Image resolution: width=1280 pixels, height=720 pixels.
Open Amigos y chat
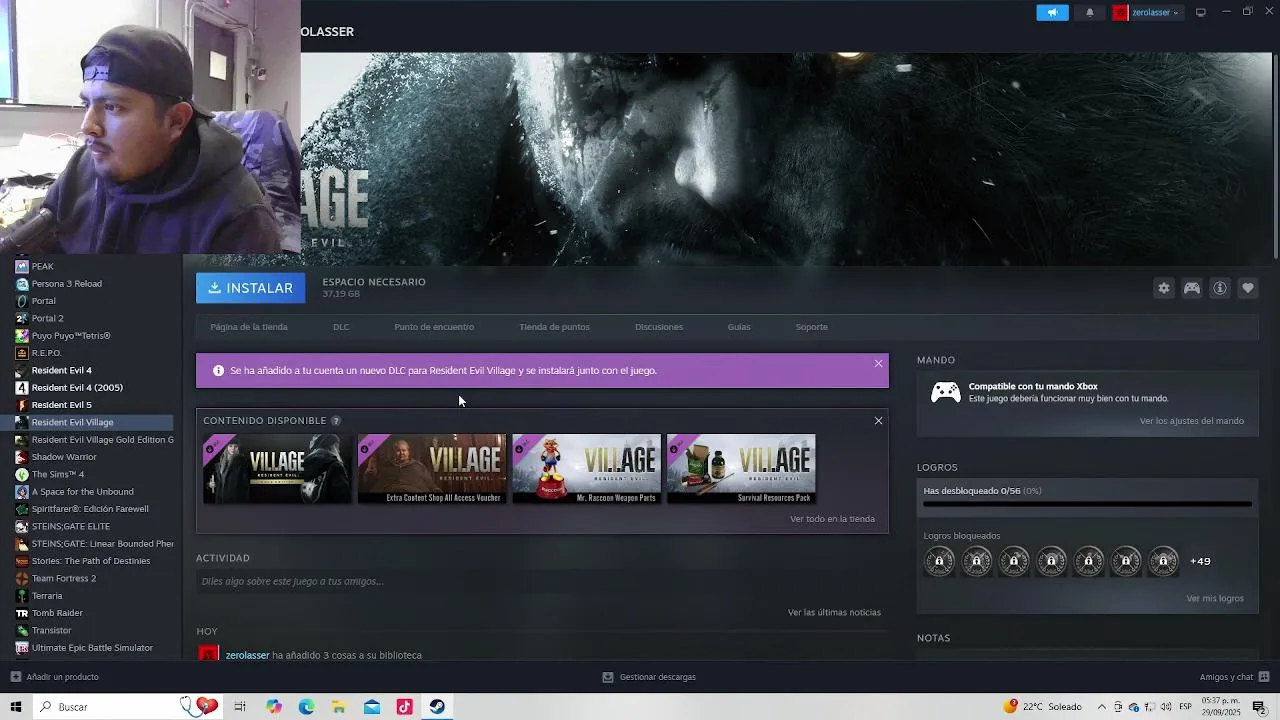pos(1234,677)
